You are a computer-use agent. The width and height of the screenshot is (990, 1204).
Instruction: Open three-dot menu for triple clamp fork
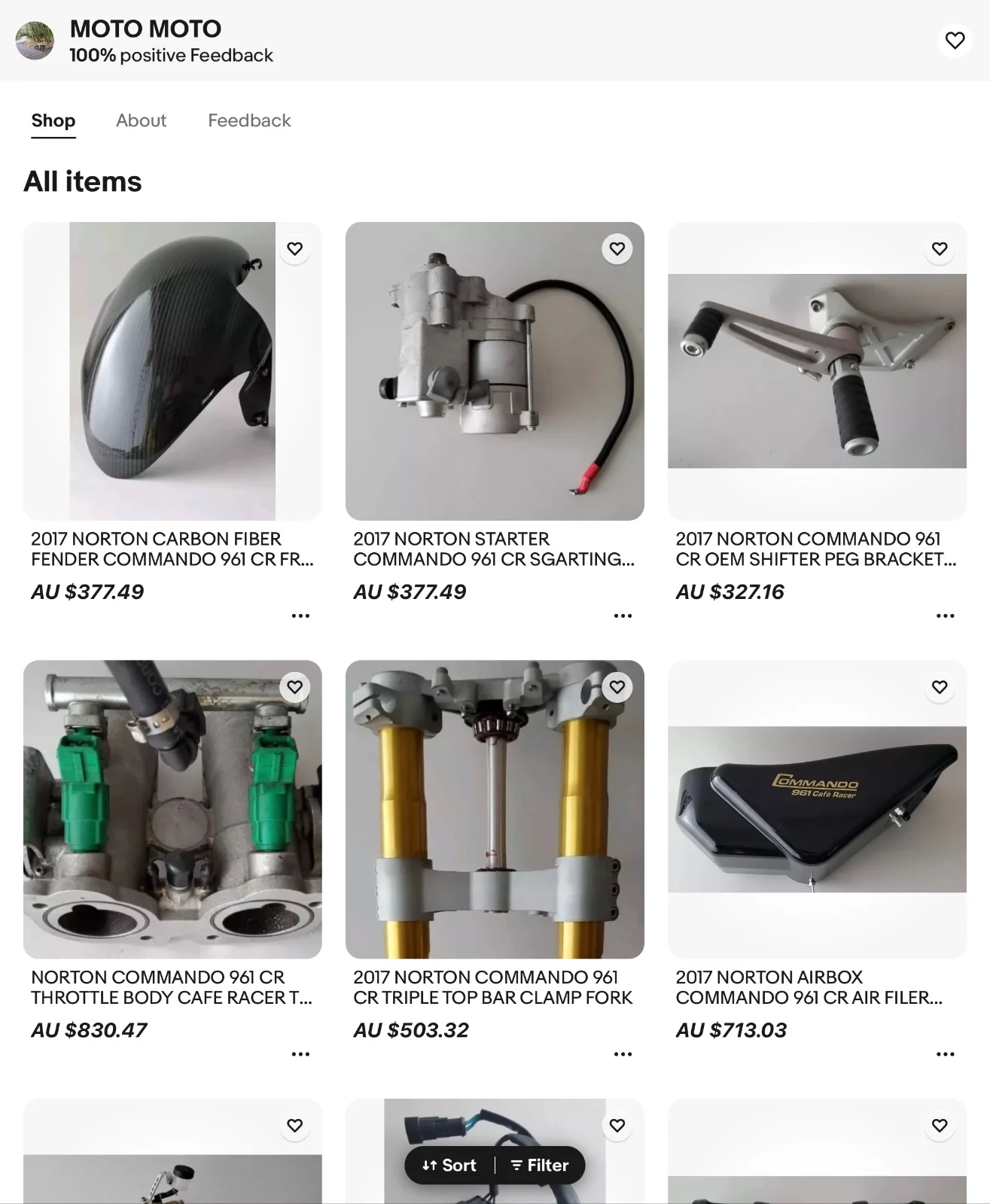tap(623, 1054)
